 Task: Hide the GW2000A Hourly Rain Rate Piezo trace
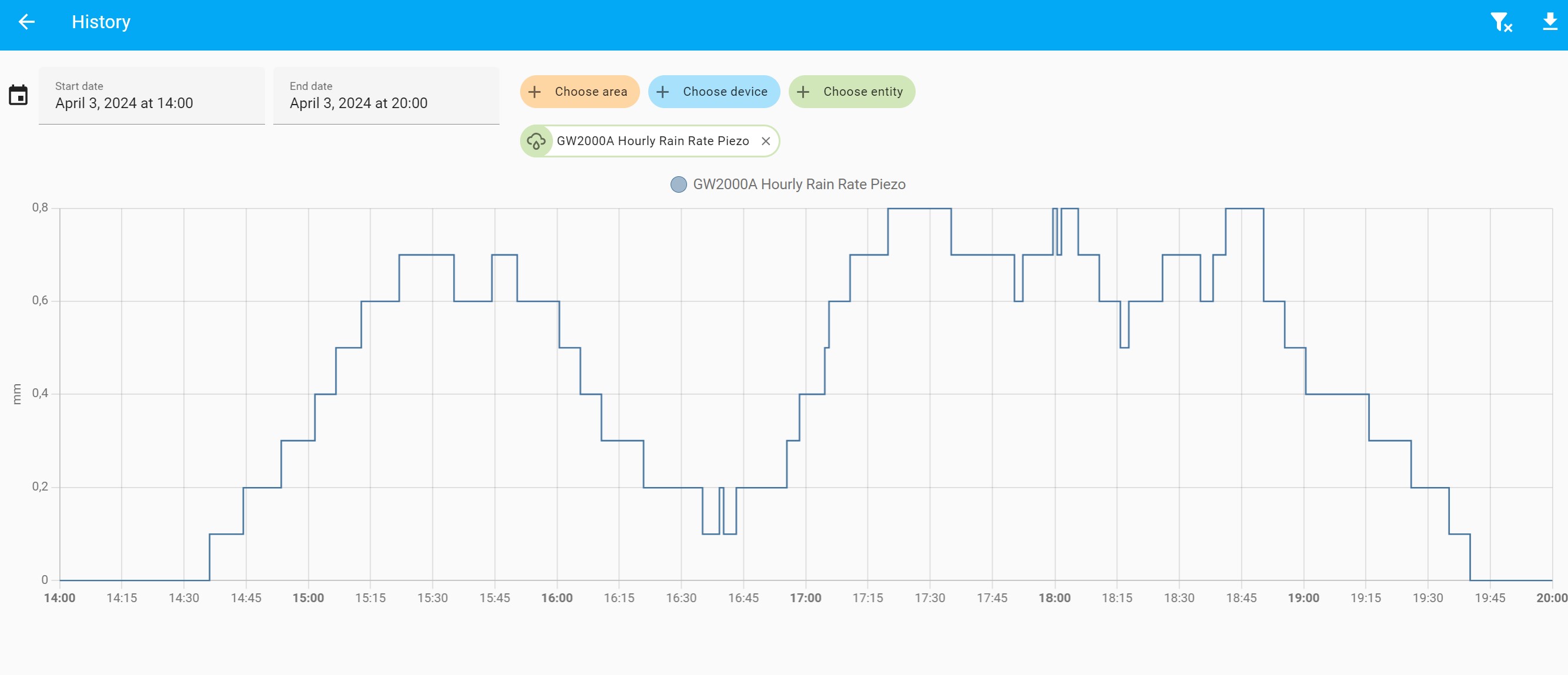tap(799, 184)
